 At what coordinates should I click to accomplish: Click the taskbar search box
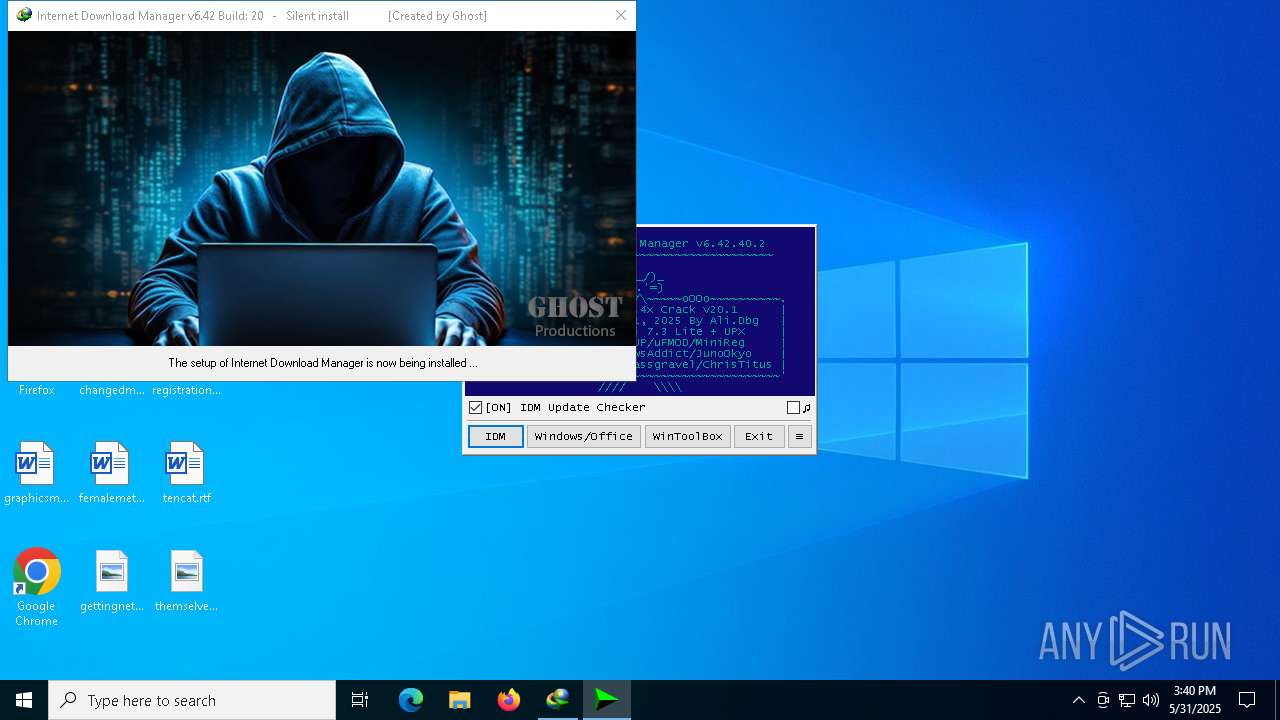pyautogui.click(x=192, y=700)
